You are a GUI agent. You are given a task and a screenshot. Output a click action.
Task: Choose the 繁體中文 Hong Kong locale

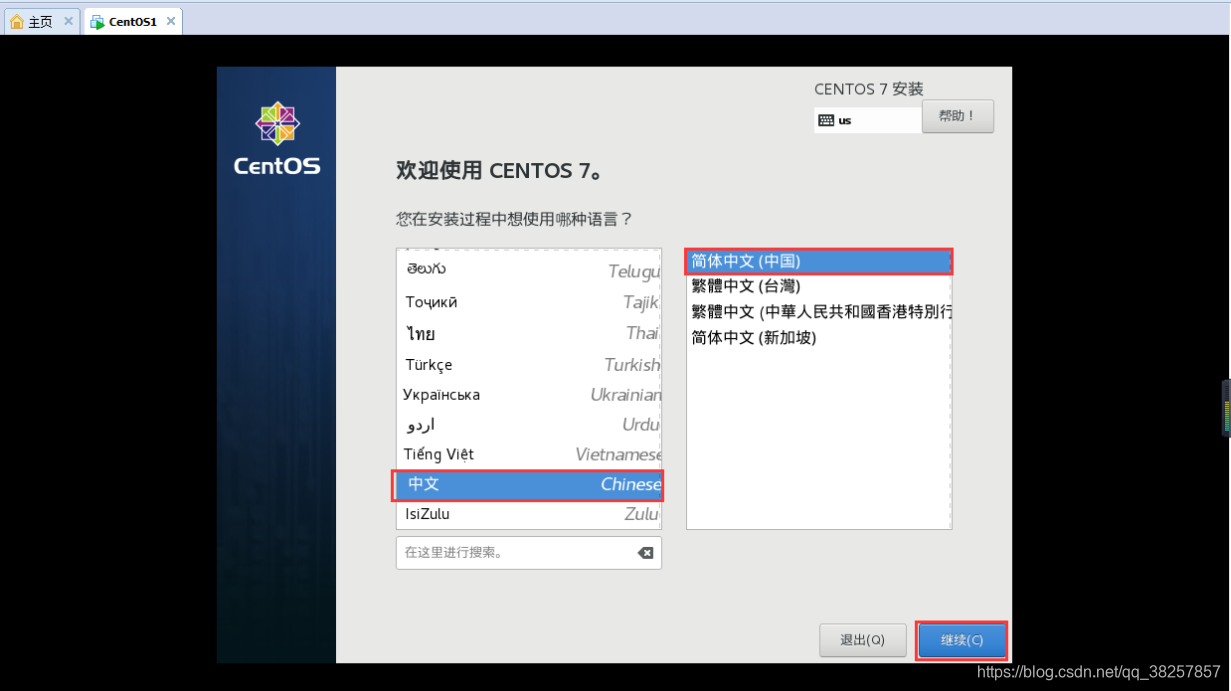pyautogui.click(x=819, y=312)
